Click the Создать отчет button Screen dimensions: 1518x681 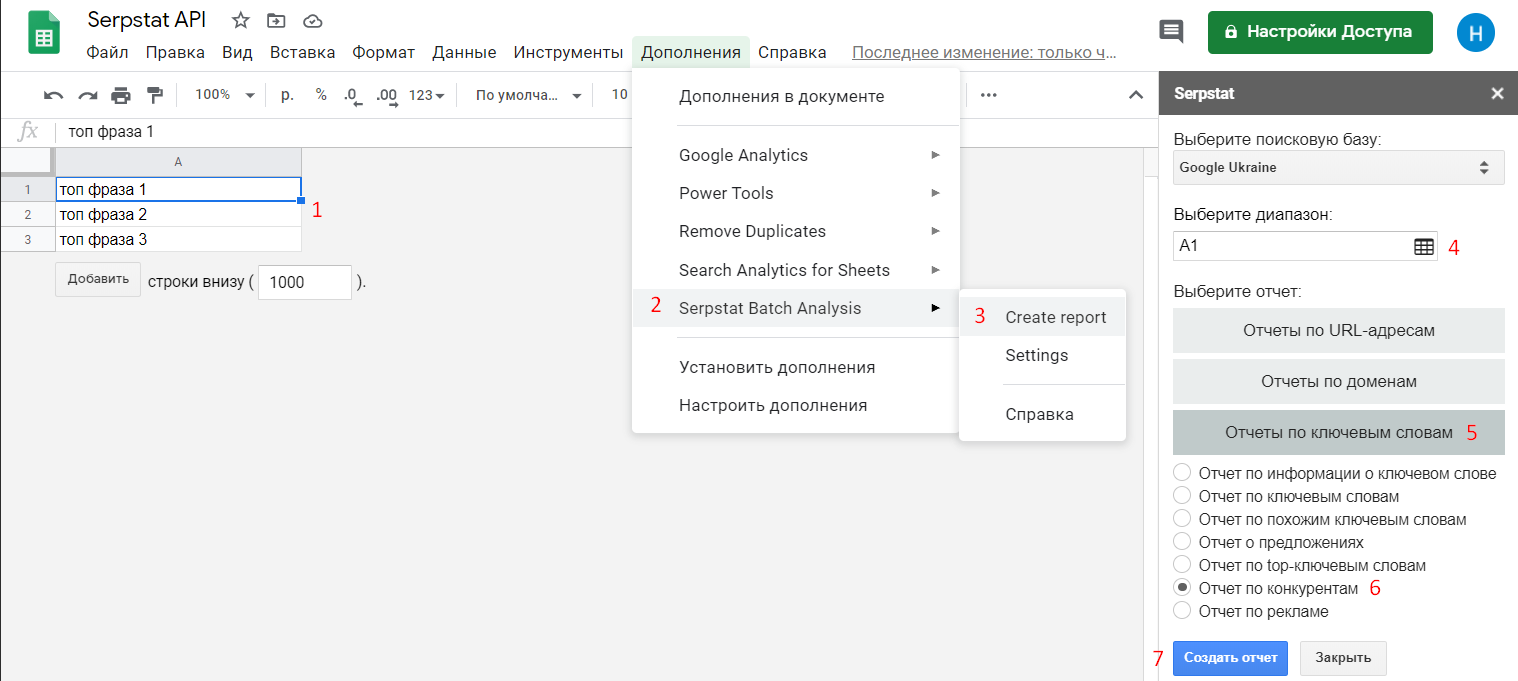click(x=1230, y=658)
